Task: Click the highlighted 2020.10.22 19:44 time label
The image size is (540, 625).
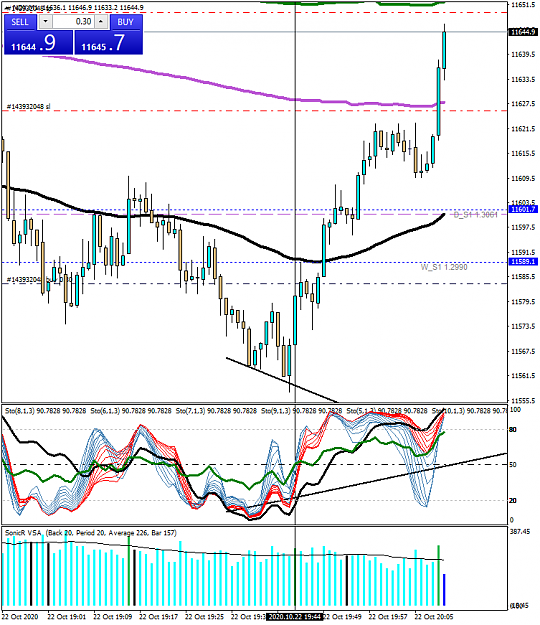Action: 294,617
